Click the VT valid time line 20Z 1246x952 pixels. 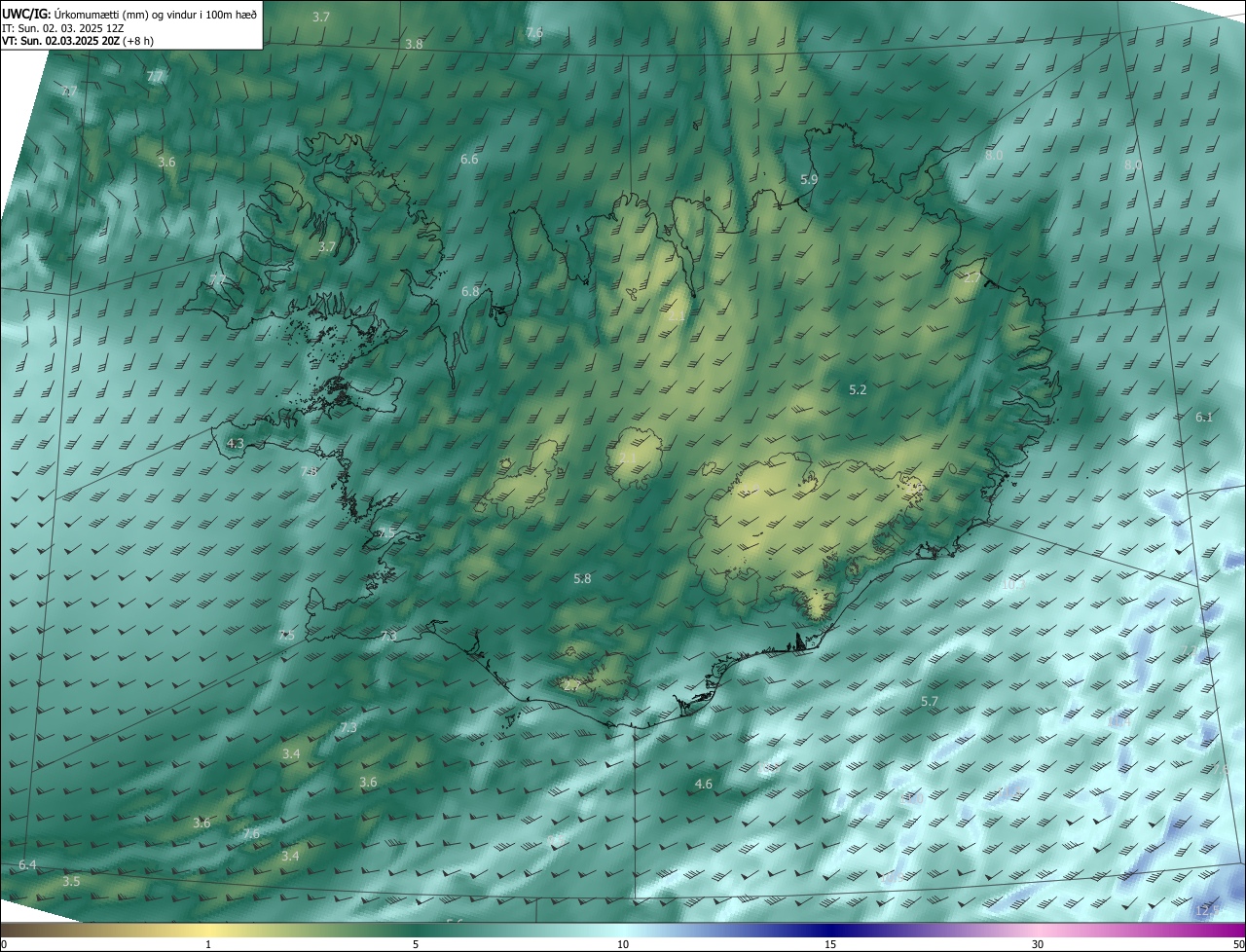pos(78,41)
